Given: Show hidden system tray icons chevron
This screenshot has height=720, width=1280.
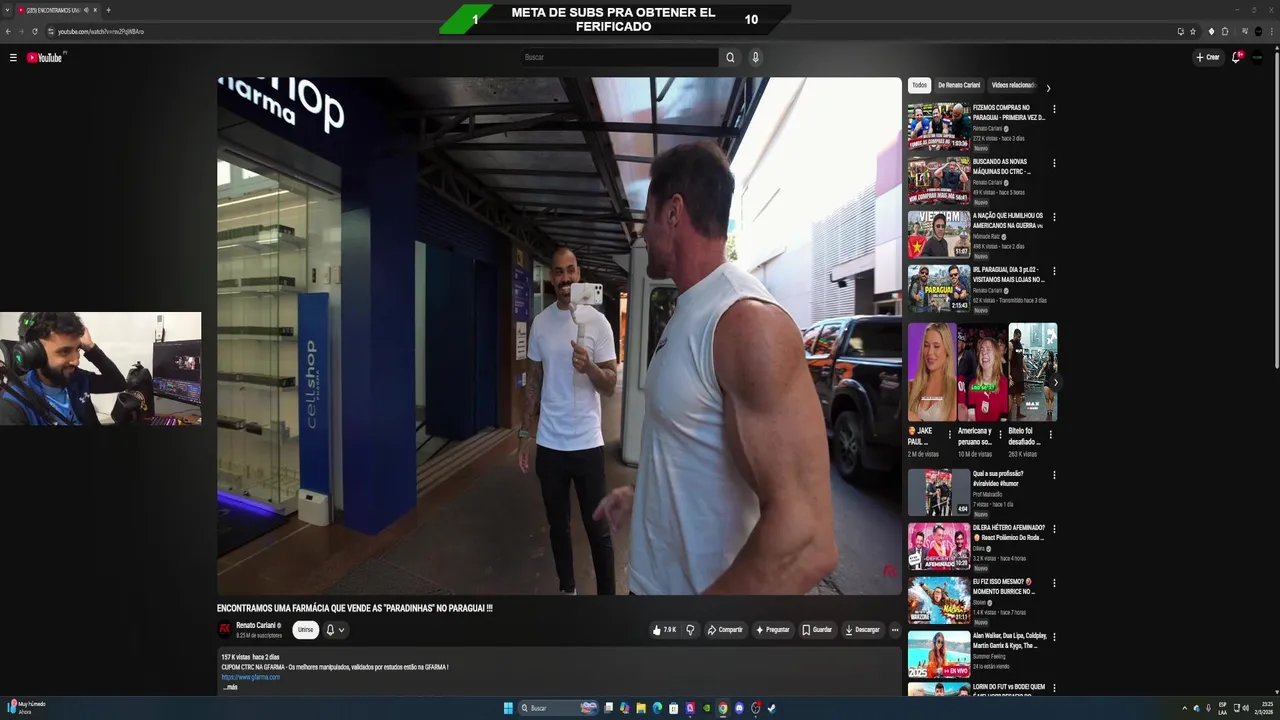Looking at the screenshot, I should click(x=1184, y=708).
